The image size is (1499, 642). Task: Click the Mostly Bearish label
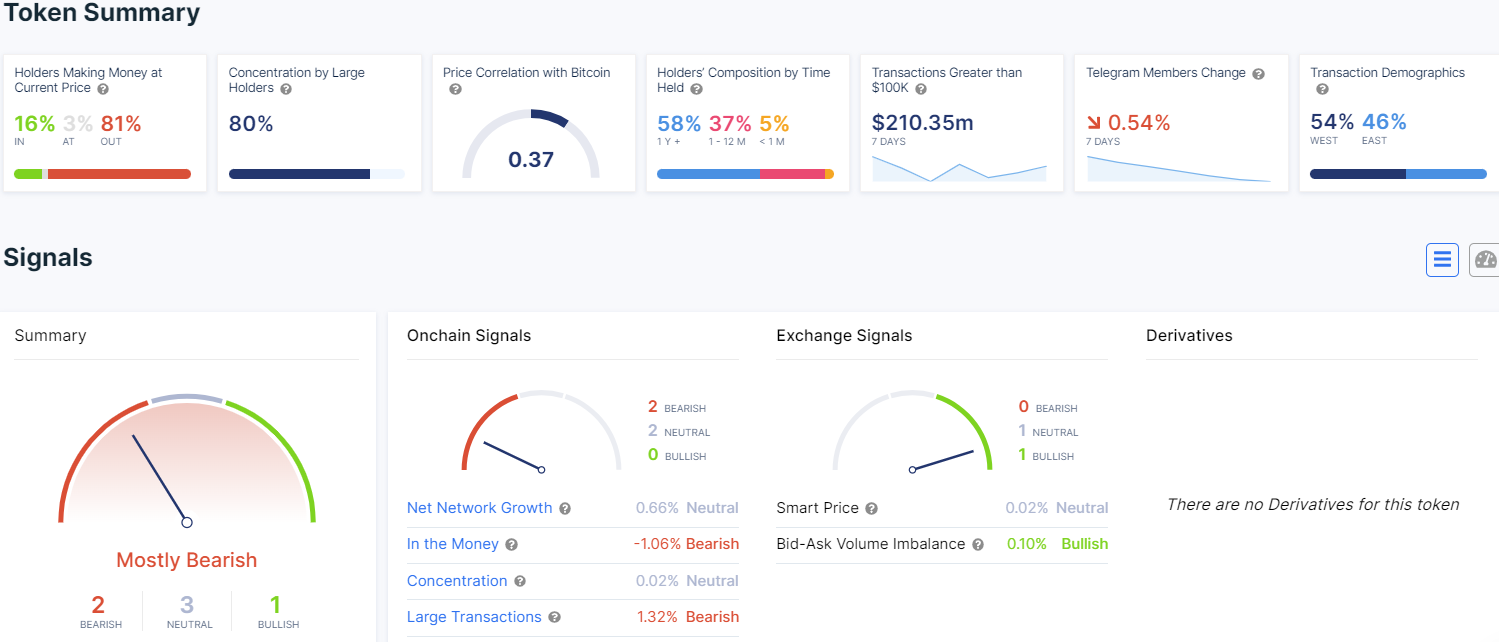187,560
